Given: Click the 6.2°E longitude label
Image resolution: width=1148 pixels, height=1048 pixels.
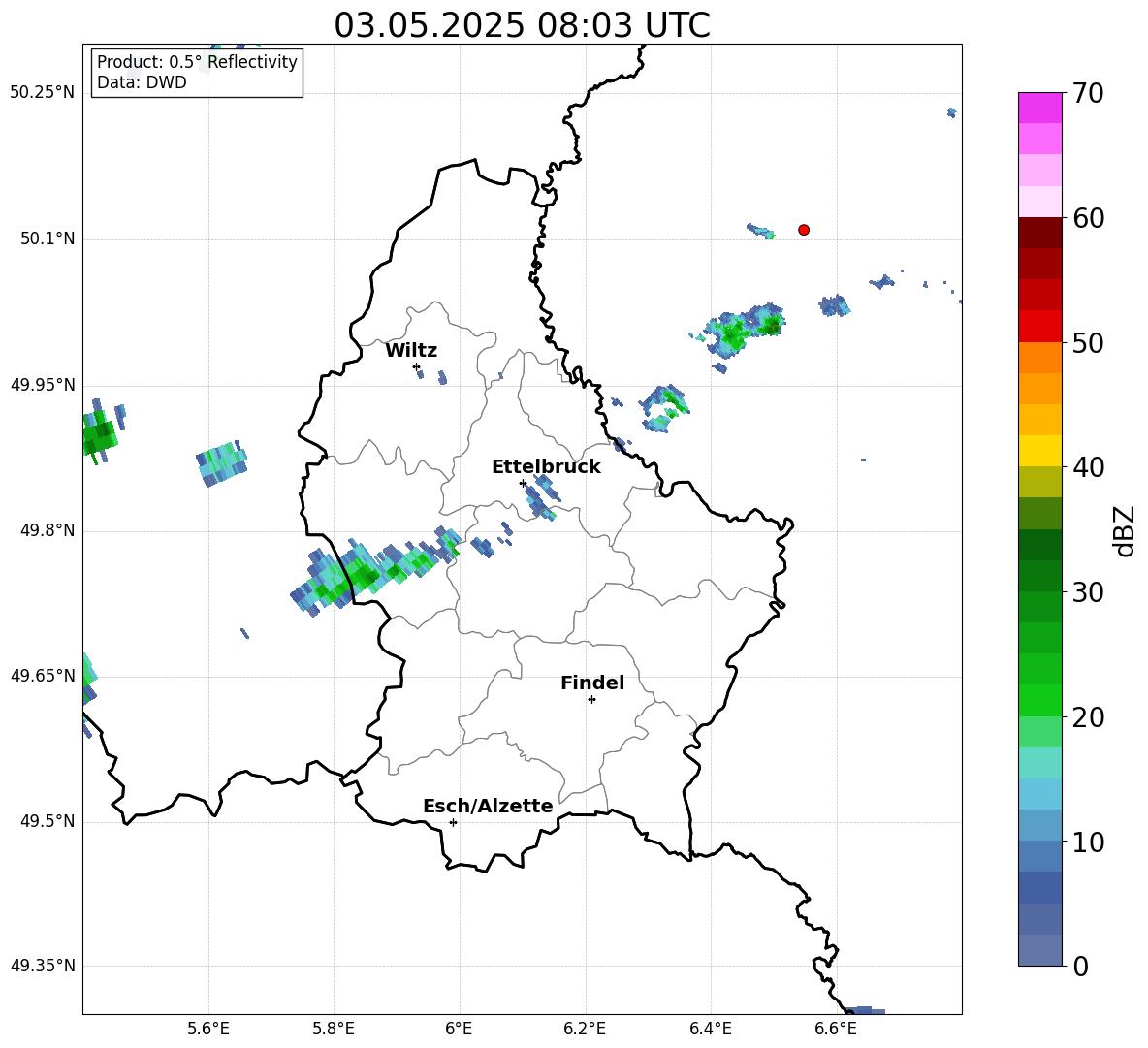Looking at the screenshot, I should [x=585, y=1029].
